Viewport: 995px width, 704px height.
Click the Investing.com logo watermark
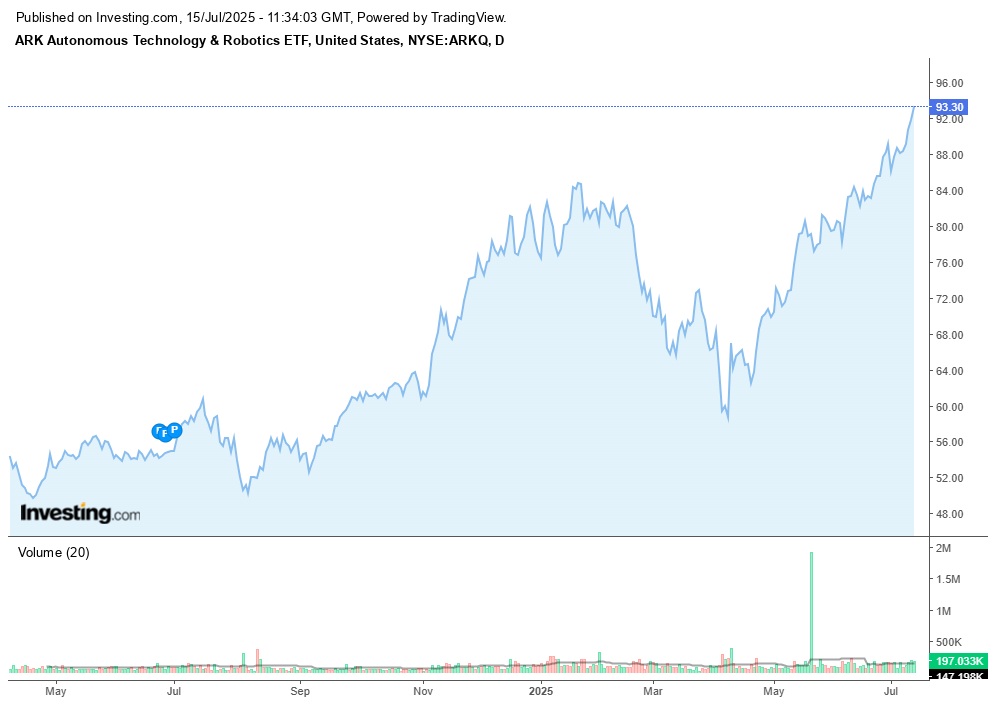click(81, 514)
